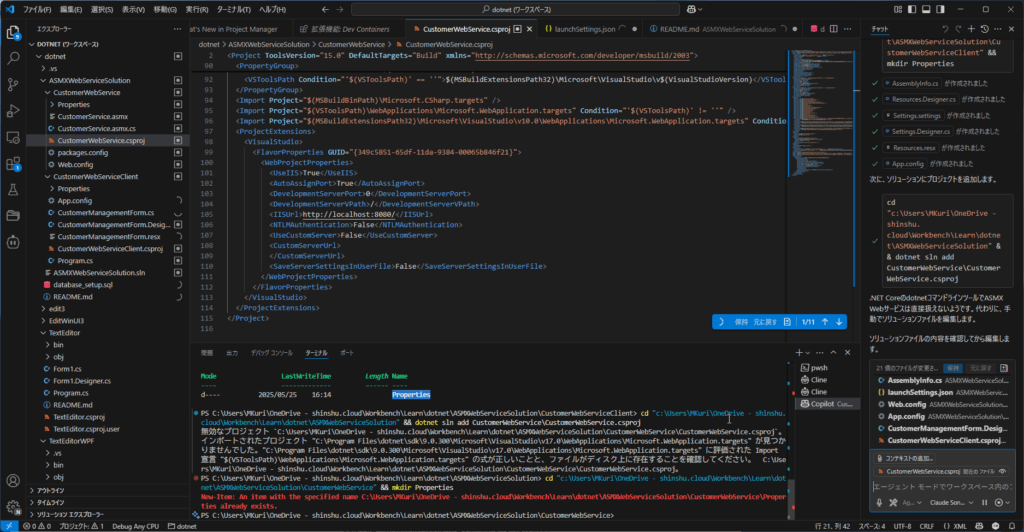The height and width of the screenshot is (532, 1024).
Task: Expand the アウトライン outline section
Action: point(50,490)
